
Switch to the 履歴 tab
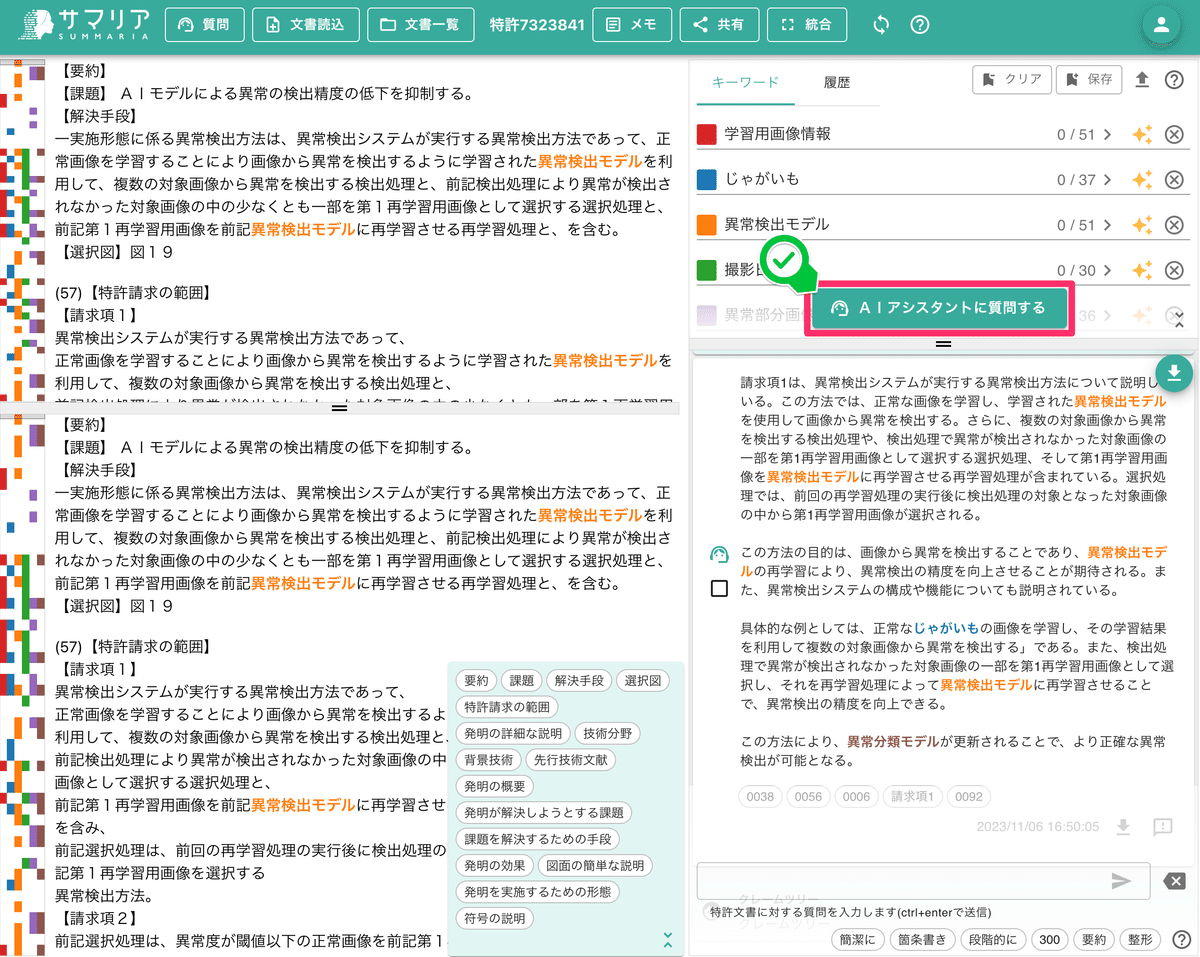(837, 84)
